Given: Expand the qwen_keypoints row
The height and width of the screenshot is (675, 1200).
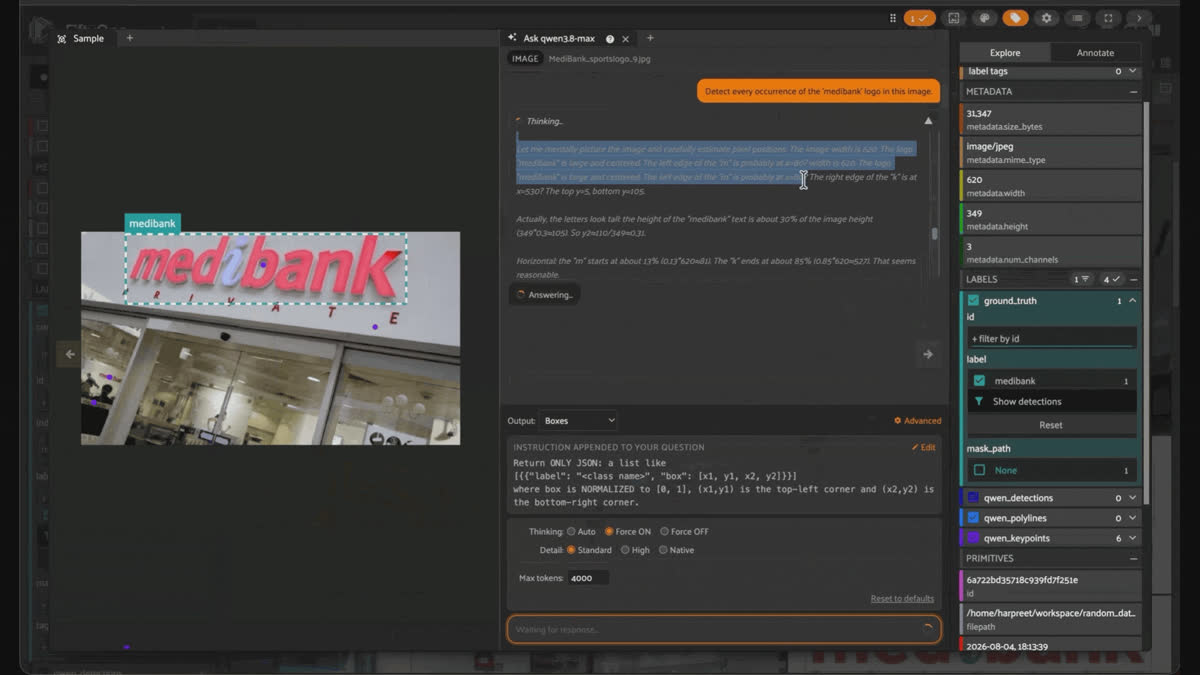Looking at the screenshot, I should click(x=1132, y=538).
